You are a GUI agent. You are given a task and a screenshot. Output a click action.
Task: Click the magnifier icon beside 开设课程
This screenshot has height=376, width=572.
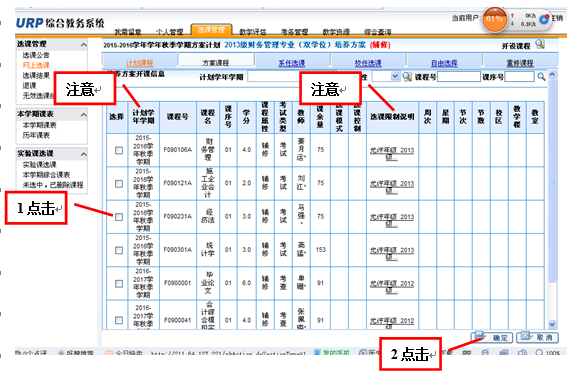click(x=540, y=44)
